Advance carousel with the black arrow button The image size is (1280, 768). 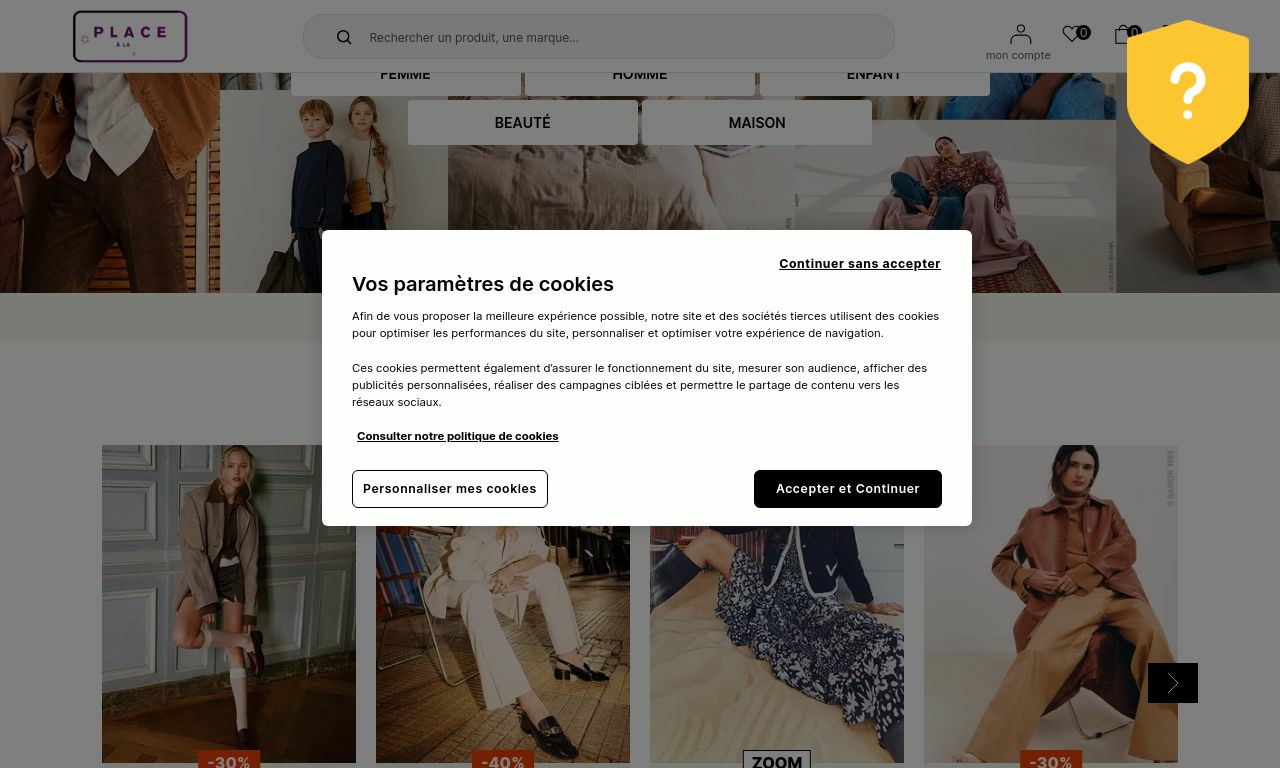pyautogui.click(x=1173, y=683)
